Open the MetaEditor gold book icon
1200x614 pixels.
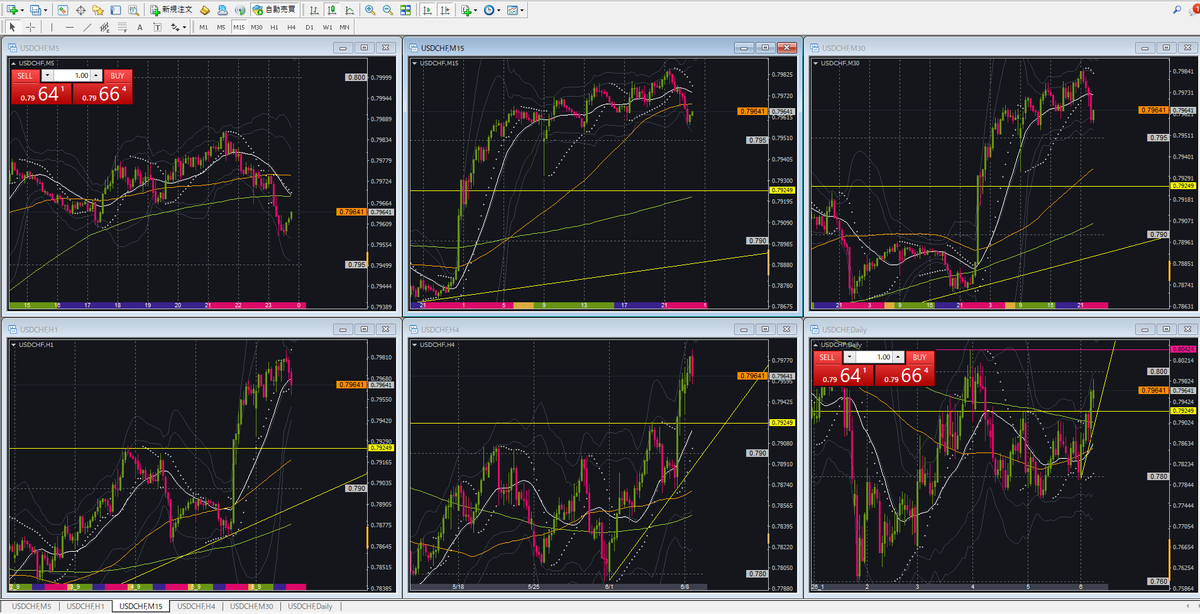click(x=205, y=9)
